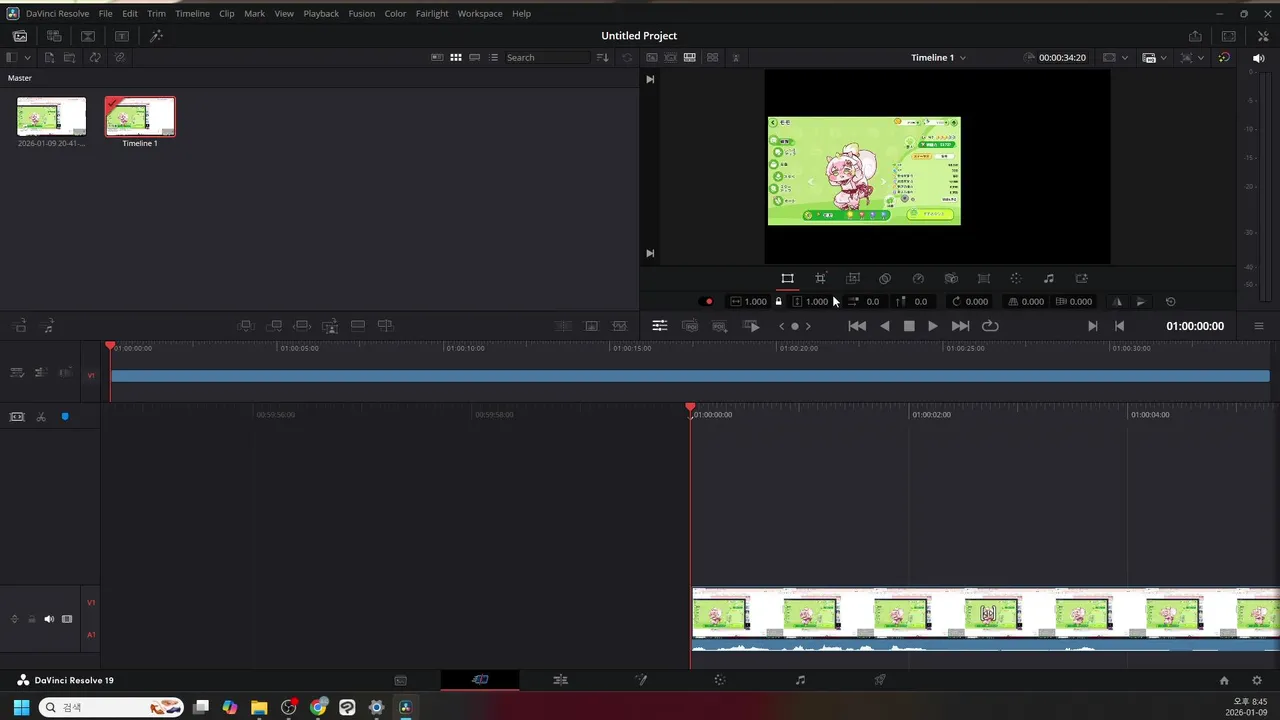Select the Speed tool icon
This screenshot has width=1280, height=720.
click(x=918, y=279)
